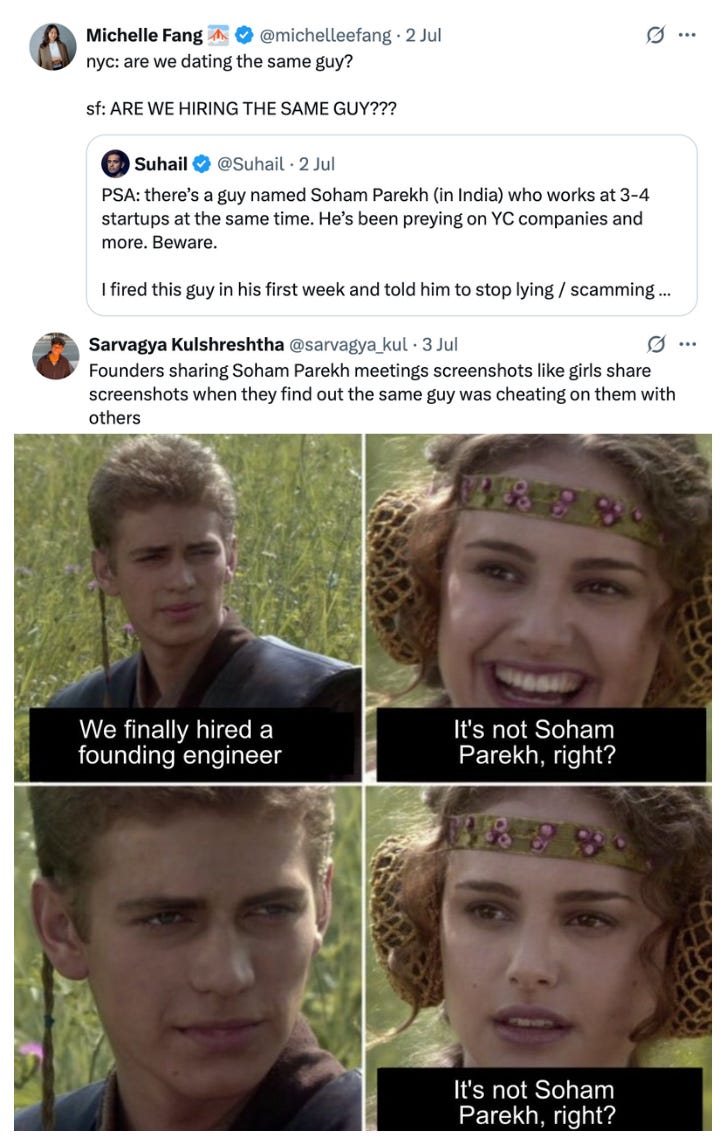Open Suhail's small avatar in quoted tweet
The height and width of the screenshot is (1148, 726).
(115, 163)
